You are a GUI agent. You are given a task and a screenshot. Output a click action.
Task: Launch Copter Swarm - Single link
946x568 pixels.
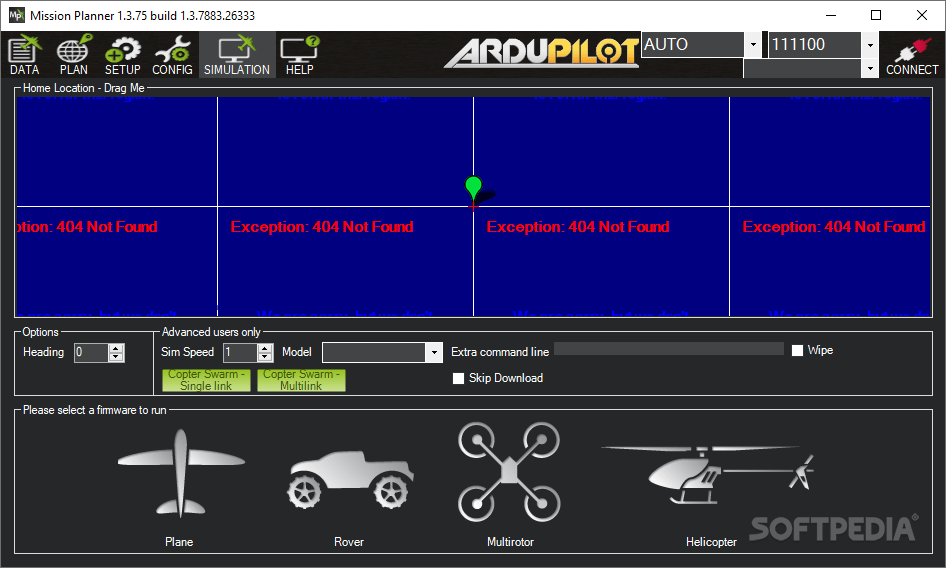pos(206,380)
